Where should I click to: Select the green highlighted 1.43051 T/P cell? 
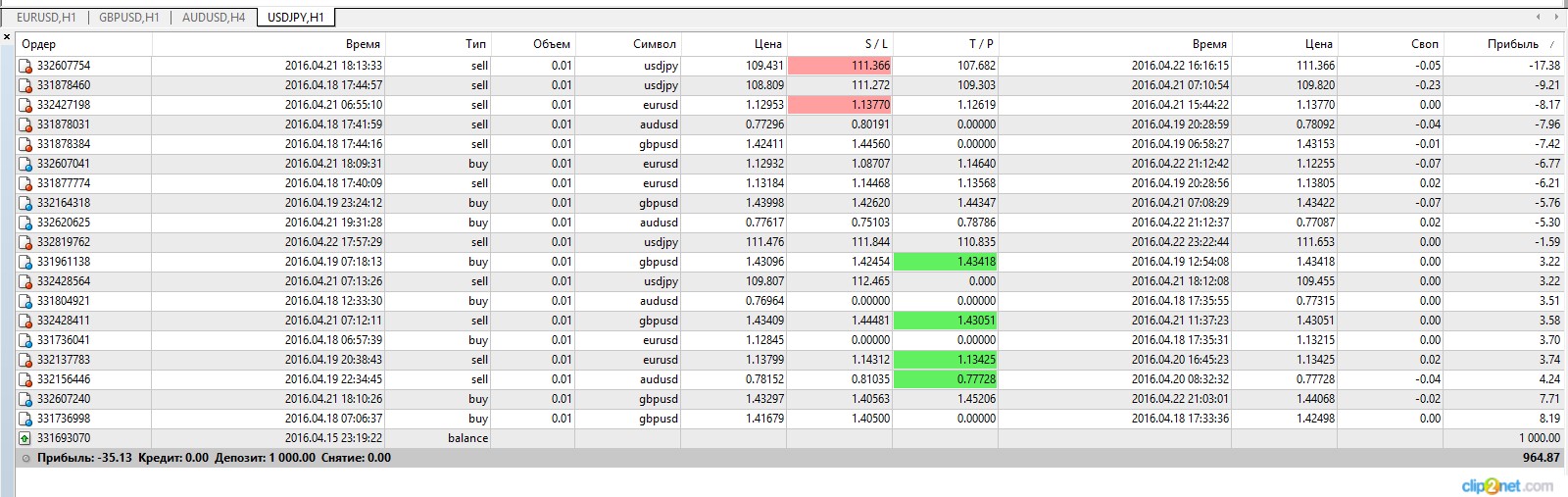tap(946, 321)
